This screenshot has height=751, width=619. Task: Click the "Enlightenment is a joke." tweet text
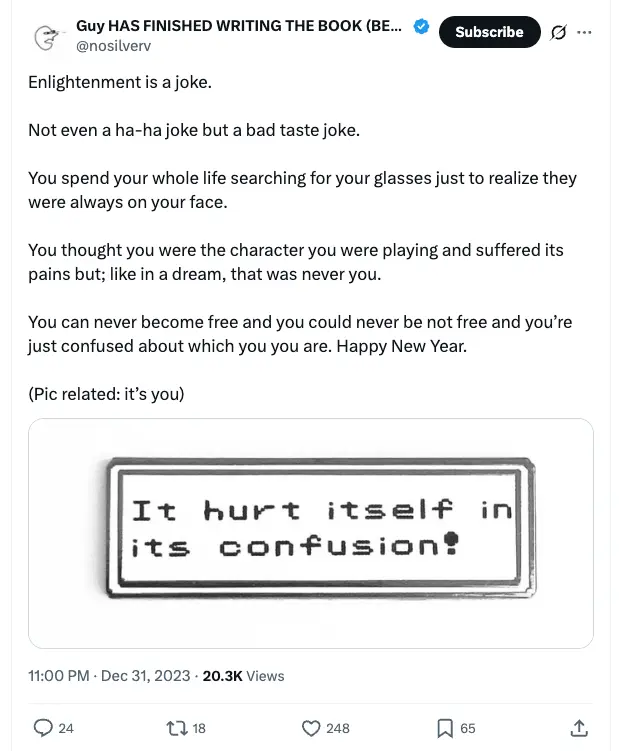(120, 82)
